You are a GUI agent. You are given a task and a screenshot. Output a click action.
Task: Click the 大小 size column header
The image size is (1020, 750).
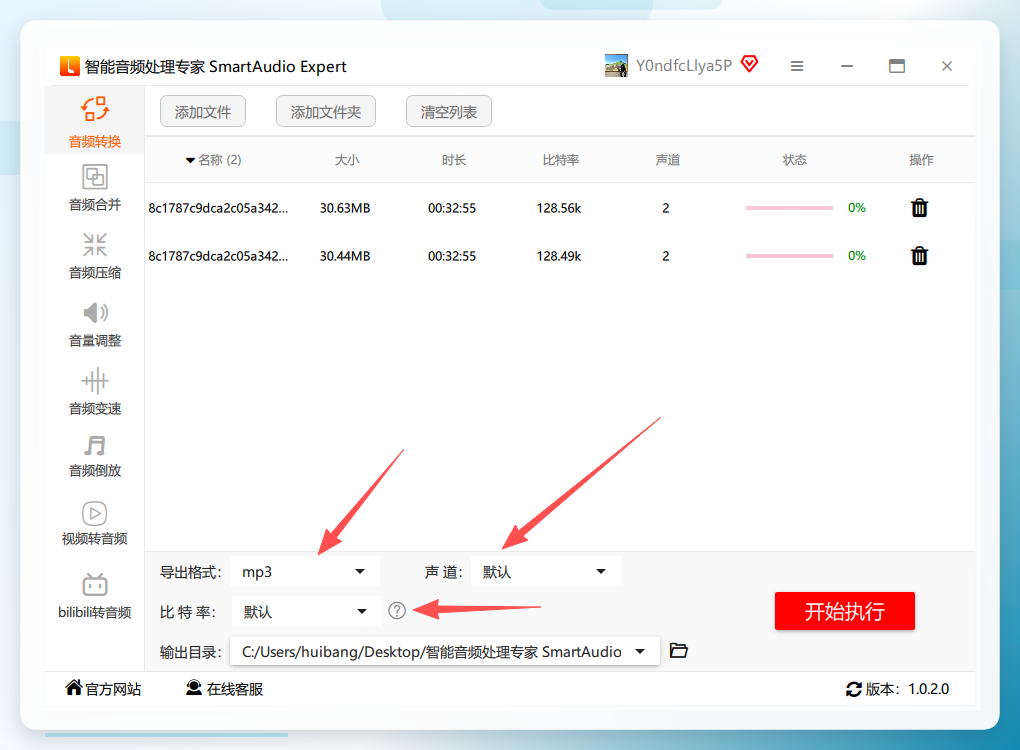[347, 160]
